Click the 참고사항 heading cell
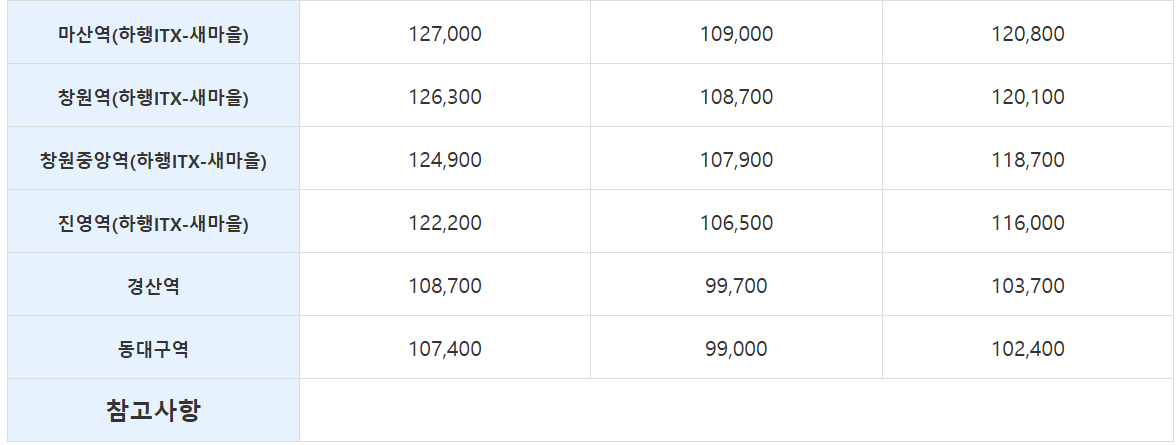 153,410
